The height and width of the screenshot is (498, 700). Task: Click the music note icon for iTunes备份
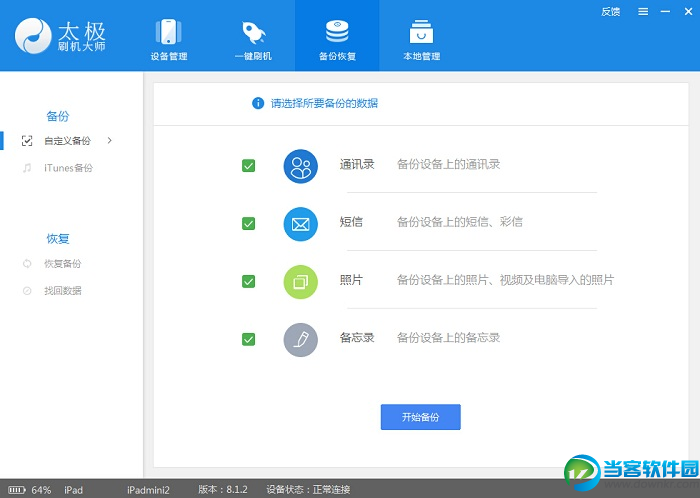tap(27, 168)
